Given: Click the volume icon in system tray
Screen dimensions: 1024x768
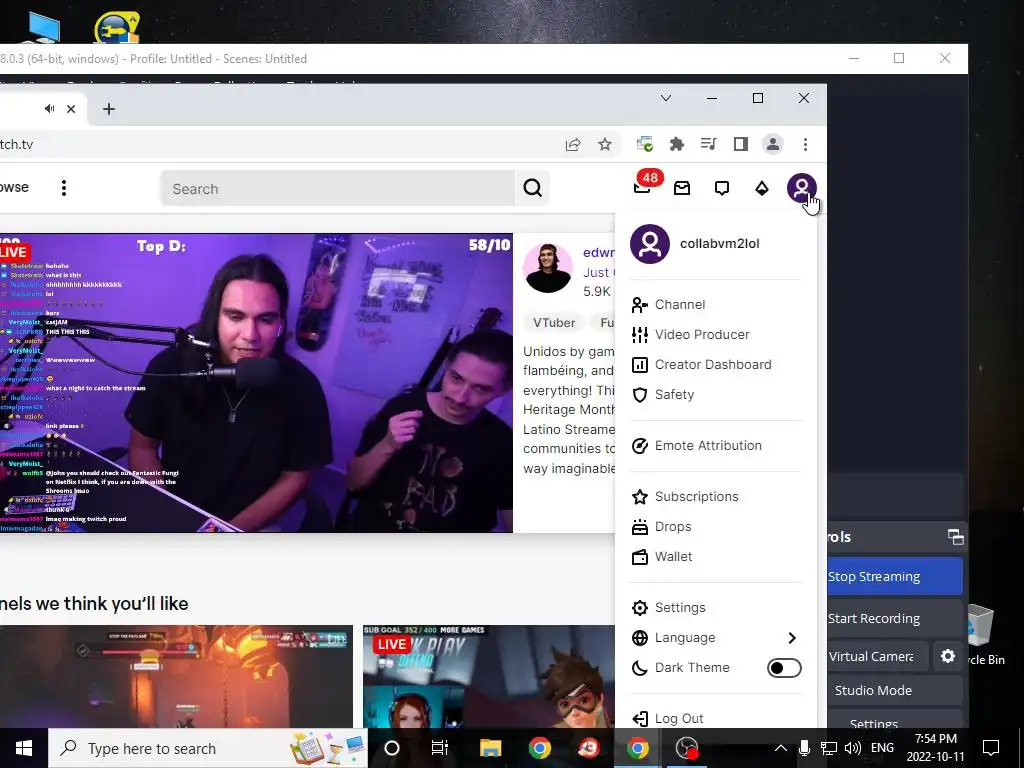Looking at the screenshot, I should (852, 748).
